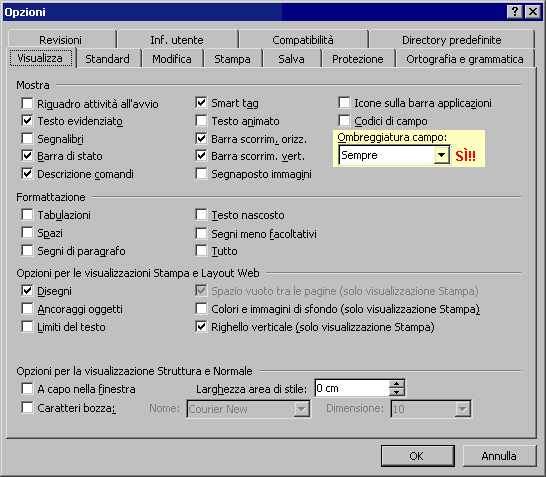The width and height of the screenshot is (546, 477).
Task: Close the Opzioni dialog with X
Action: [533, 12]
